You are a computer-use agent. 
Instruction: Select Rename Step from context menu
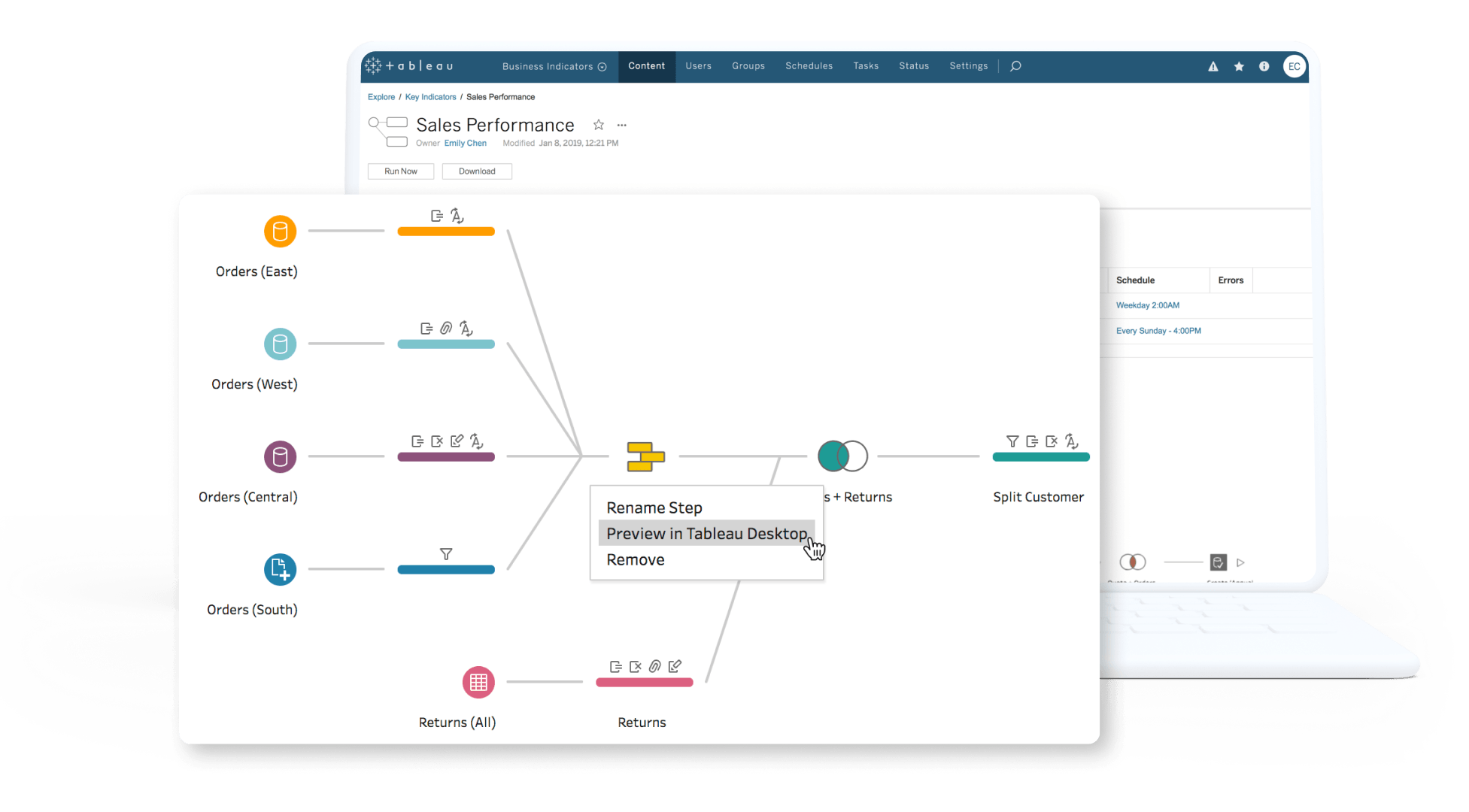pos(655,508)
